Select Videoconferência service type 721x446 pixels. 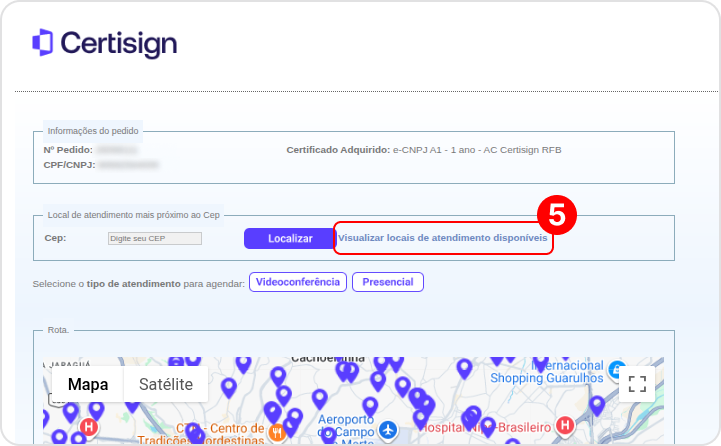coord(298,282)
